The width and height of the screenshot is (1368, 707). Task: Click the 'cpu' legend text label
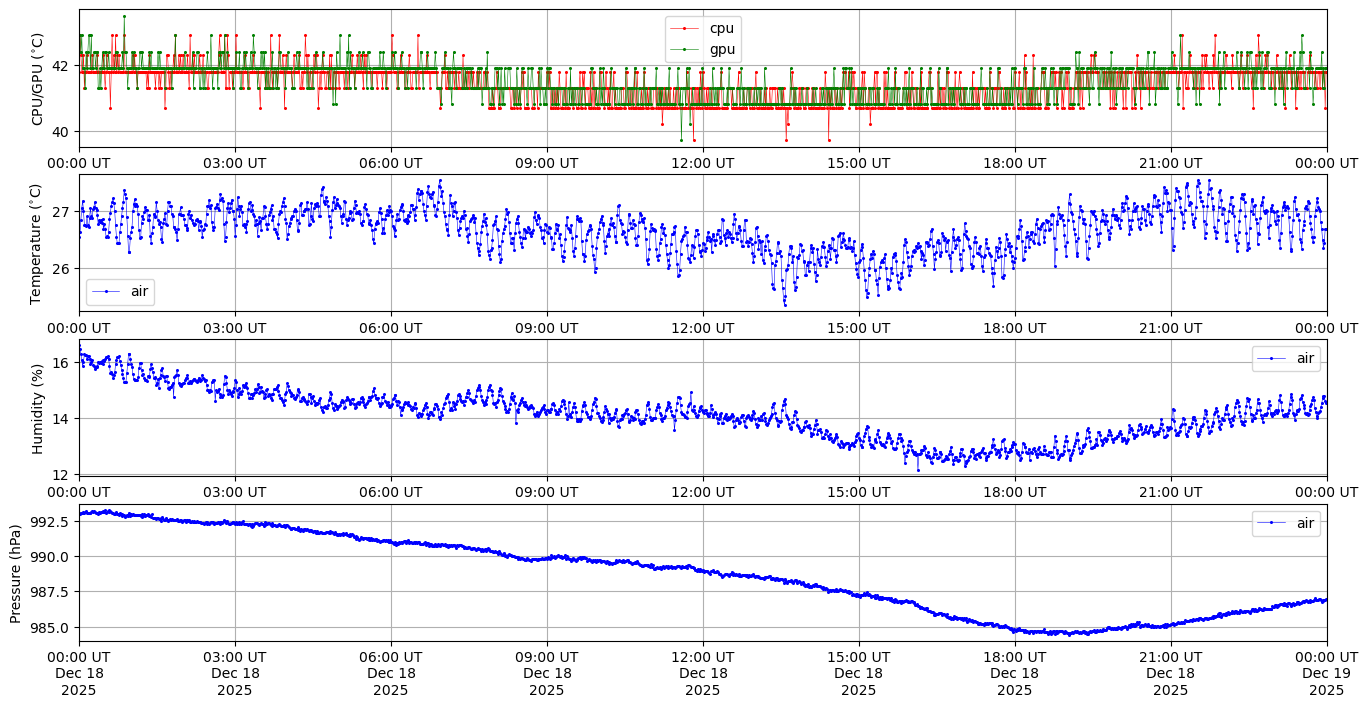[x=721, y=29]
